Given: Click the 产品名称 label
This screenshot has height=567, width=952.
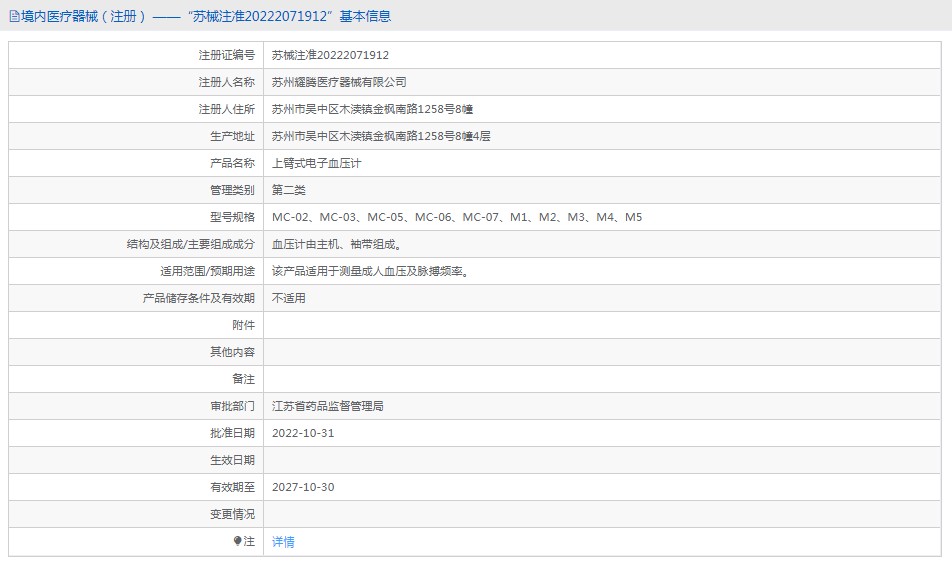Looking at the screenshot, I should point(232,163).
